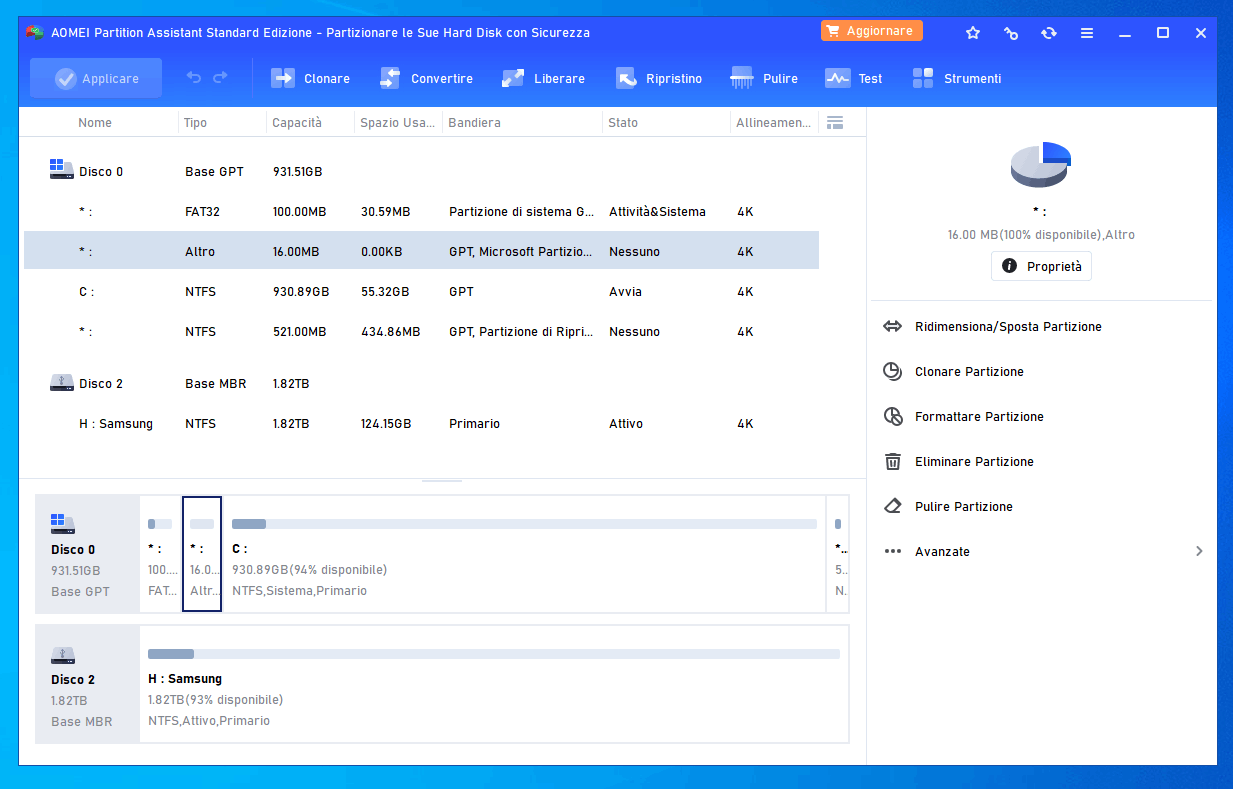Select the C: partition block in disk map

524,554
